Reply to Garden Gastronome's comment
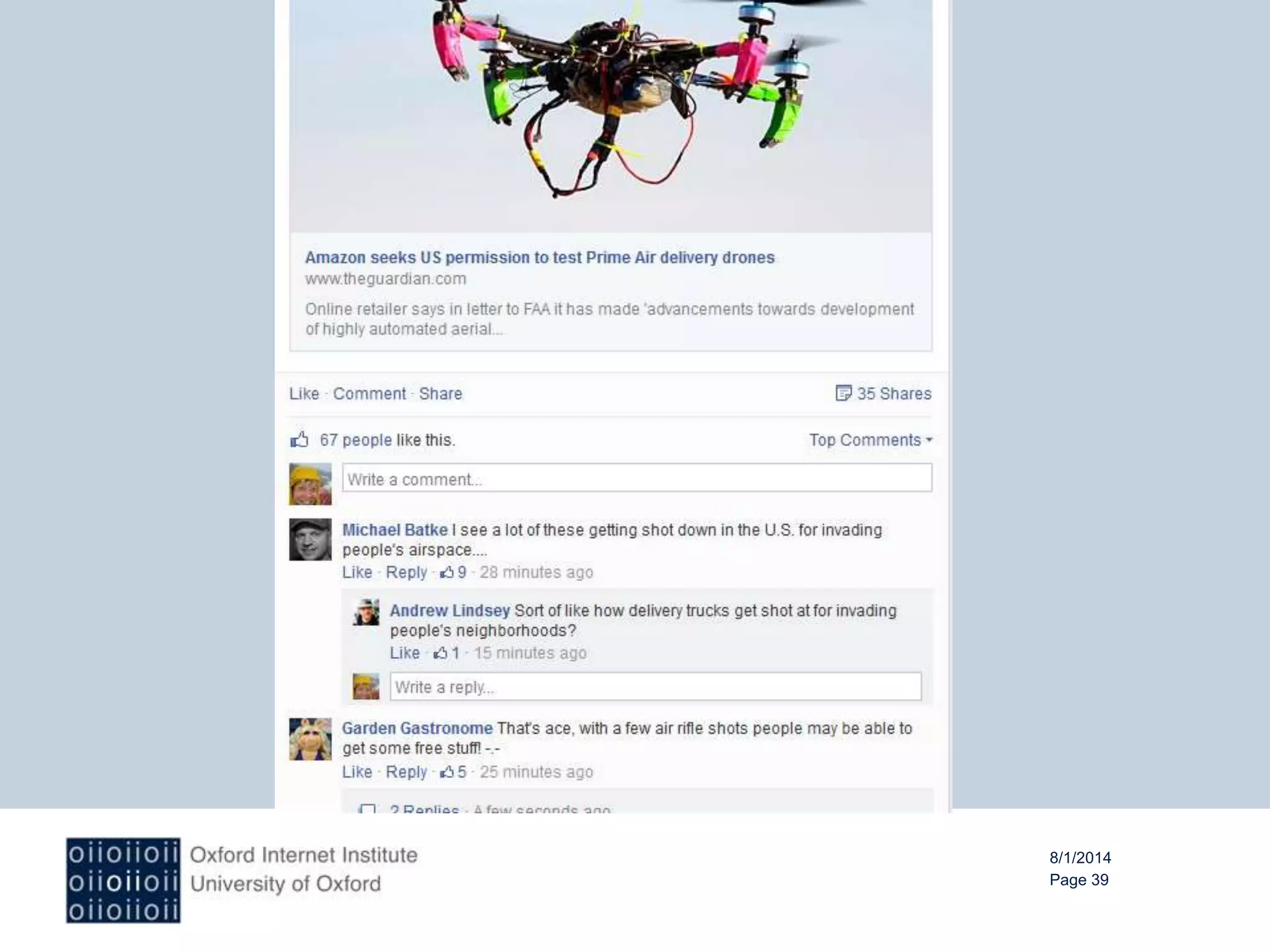This screenshot has width=1270, height=952. [x=406, y=772]
